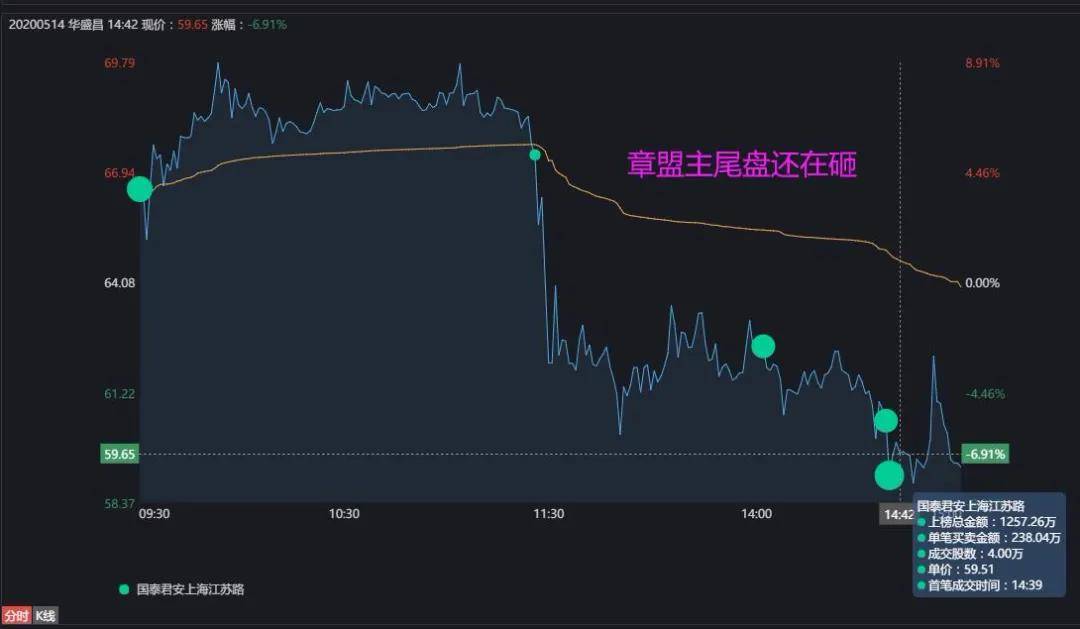Select the 单笔买卖金额 row in tooltip

pyautogui.click(x=988, y=538)
